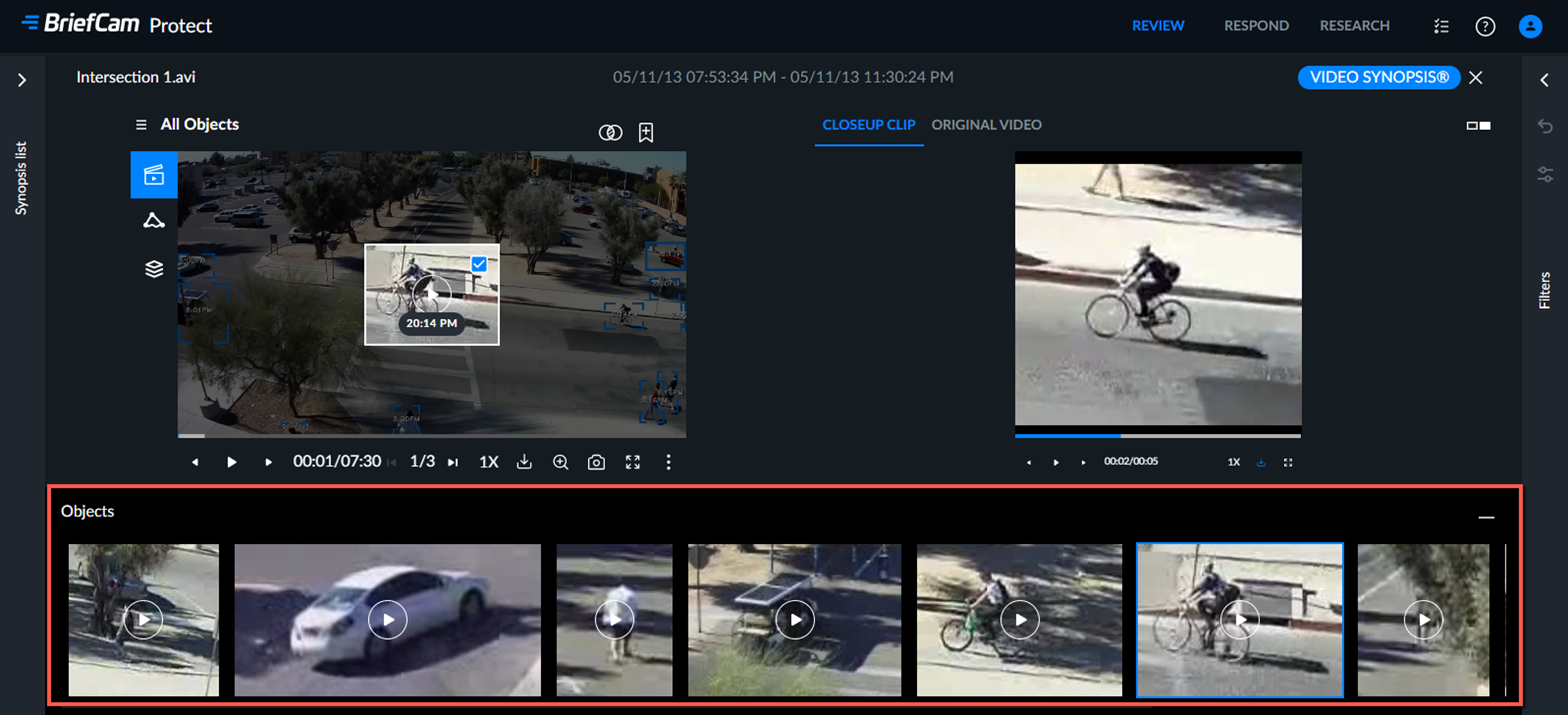Switch to the RESPOND tab

click(1256, 26)
